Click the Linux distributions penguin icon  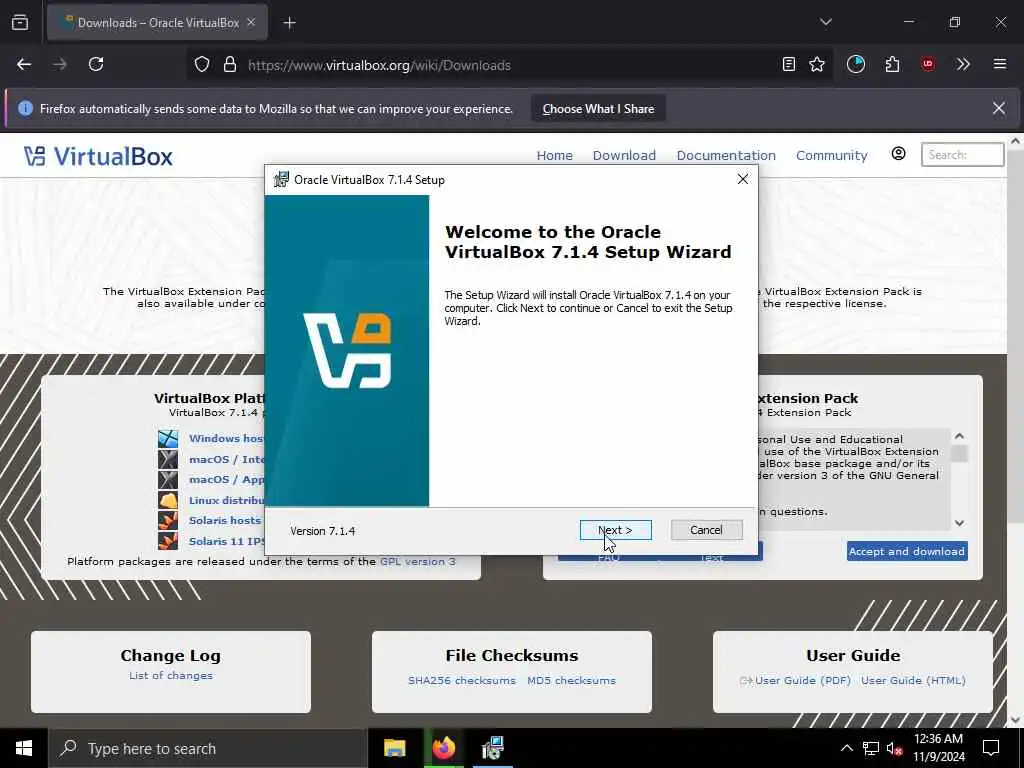168,500
